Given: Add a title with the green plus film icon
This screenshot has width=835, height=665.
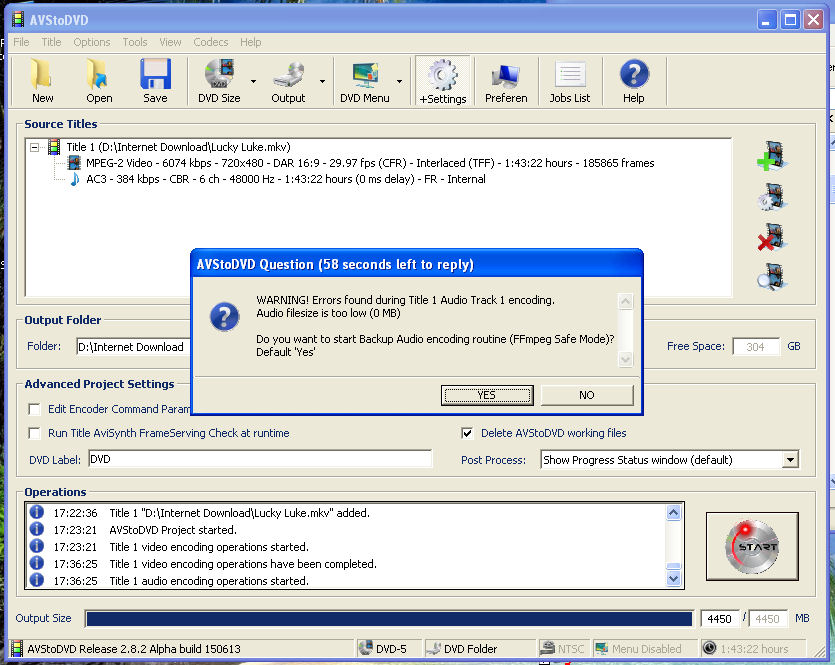Looking at the screenshot, I should pyautogui.click(x=772, y=155).
